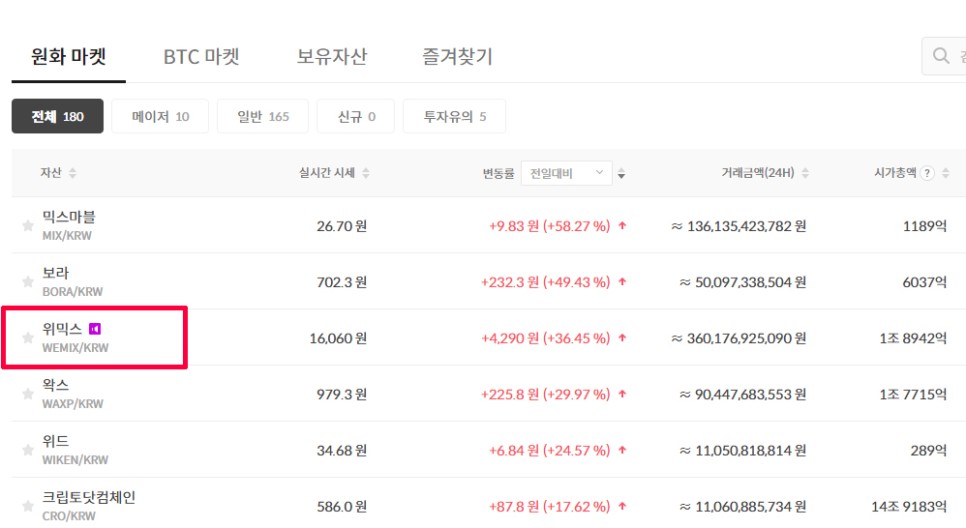
Task: Click the search magnifier icon
Action: point(941,55)
